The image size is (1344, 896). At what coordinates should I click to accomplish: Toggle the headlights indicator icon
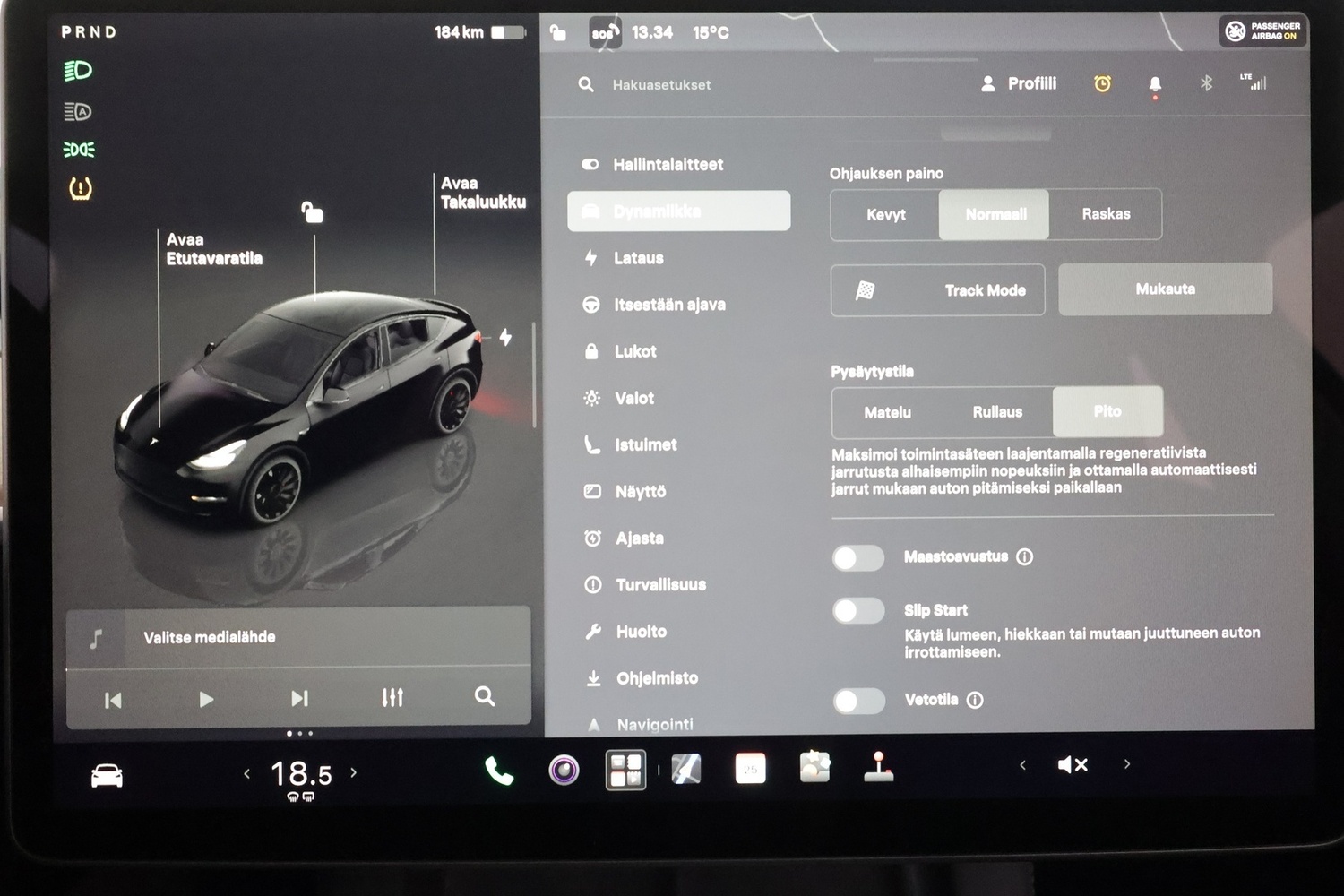[78, 71]
